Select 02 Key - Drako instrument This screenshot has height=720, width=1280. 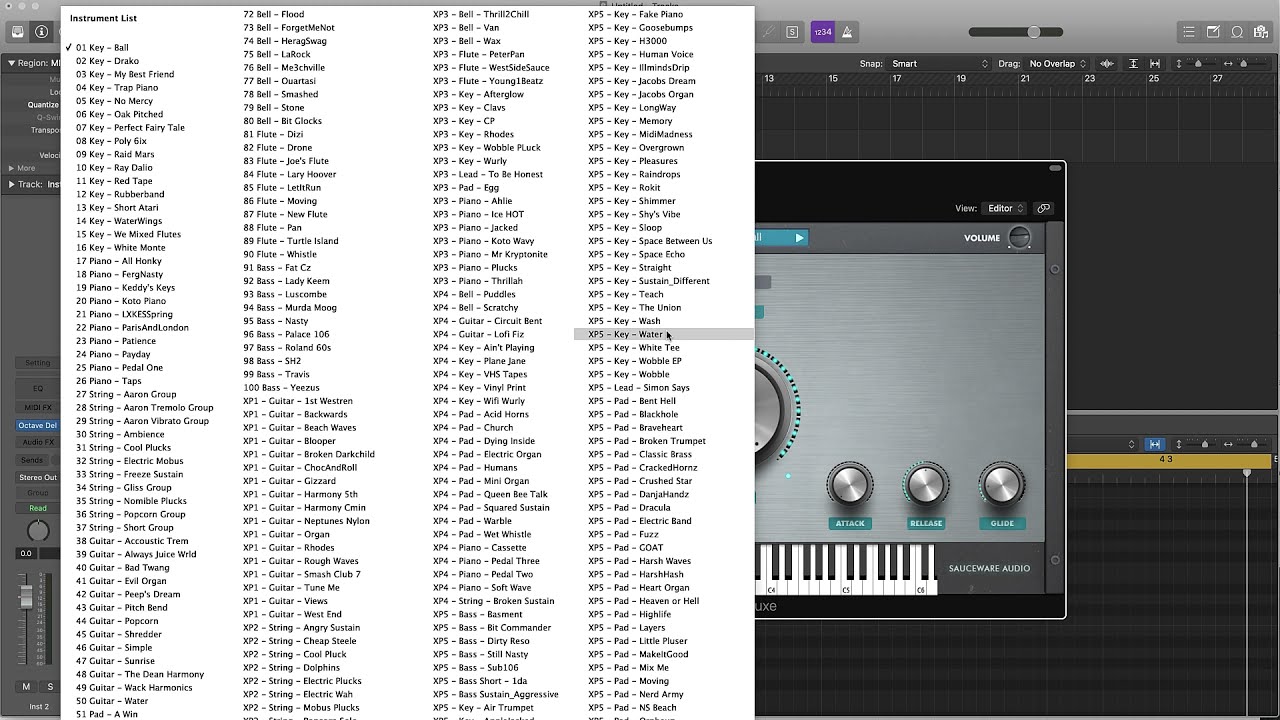pos(107,61)
